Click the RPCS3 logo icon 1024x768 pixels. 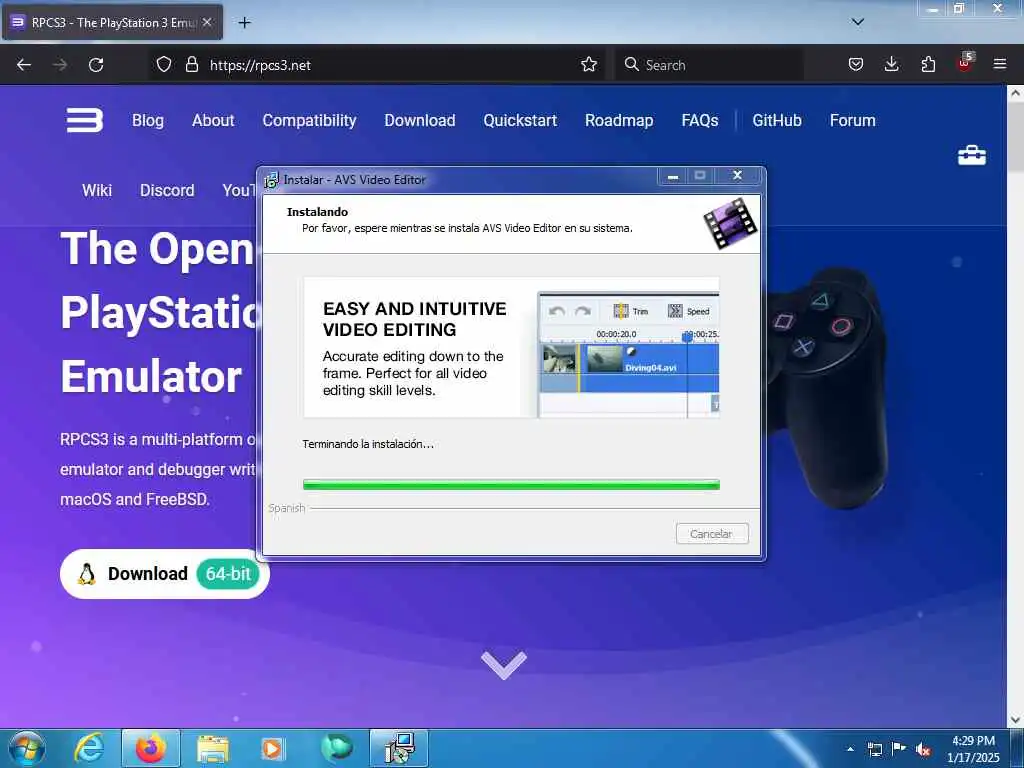pos(85,120)
